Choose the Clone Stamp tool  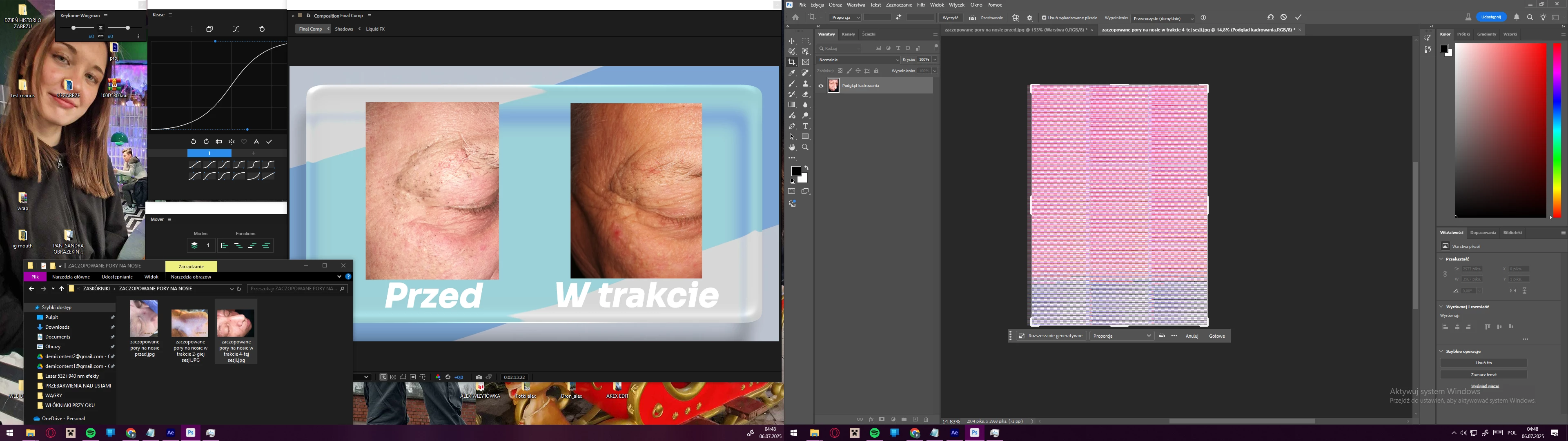pyautogui.click(x=805, y=83)
